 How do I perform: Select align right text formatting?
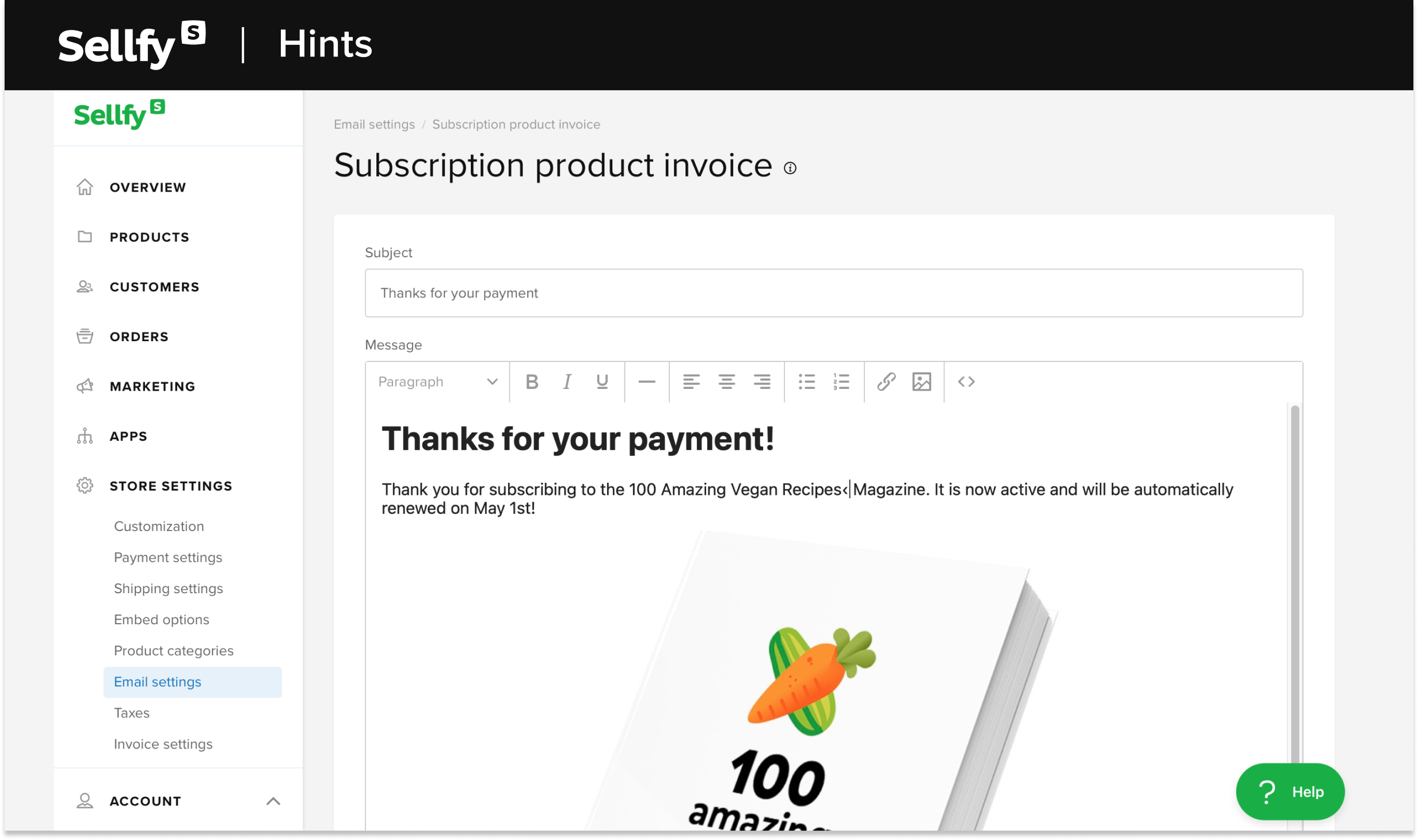click(x=762, y=381)
